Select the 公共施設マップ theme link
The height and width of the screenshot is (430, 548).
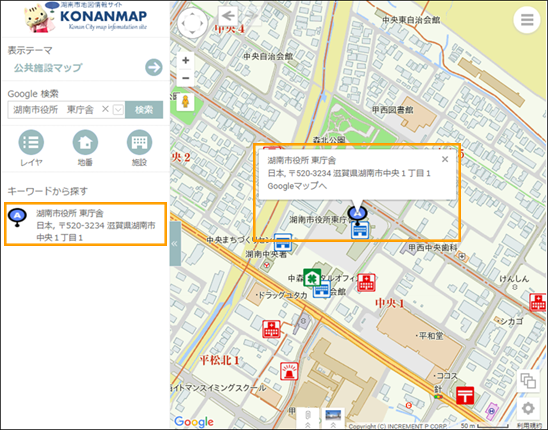pyautogui.click(x=48, y=67)
